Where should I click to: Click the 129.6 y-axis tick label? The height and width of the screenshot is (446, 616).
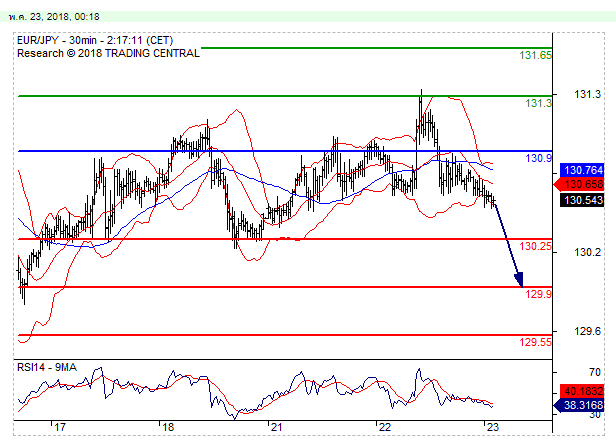(587, 331)
